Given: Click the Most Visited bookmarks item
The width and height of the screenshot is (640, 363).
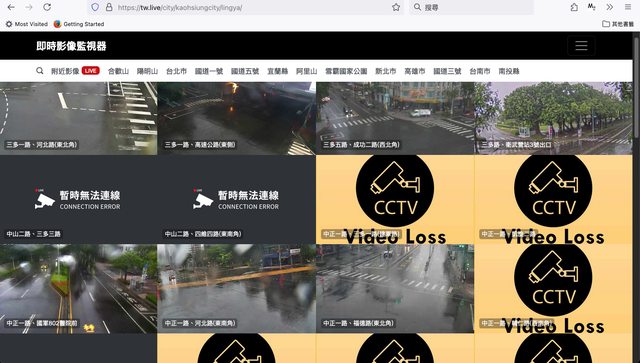Looking at the screenshot, I should 27,24.
